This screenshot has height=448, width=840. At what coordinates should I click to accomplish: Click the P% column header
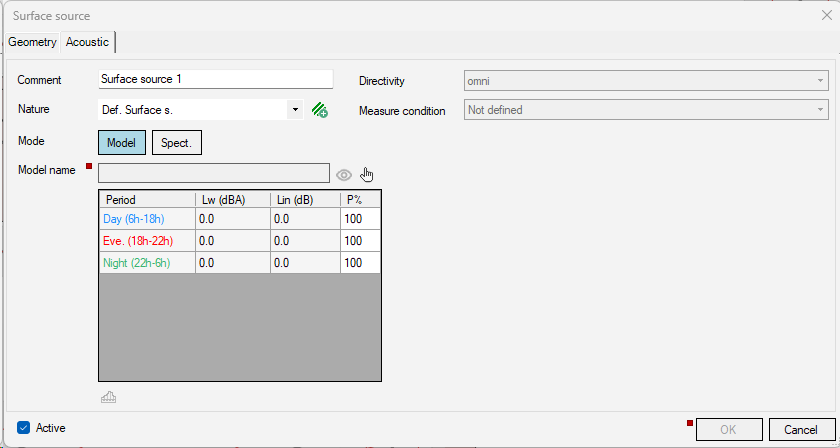click(x=361, y=200)
